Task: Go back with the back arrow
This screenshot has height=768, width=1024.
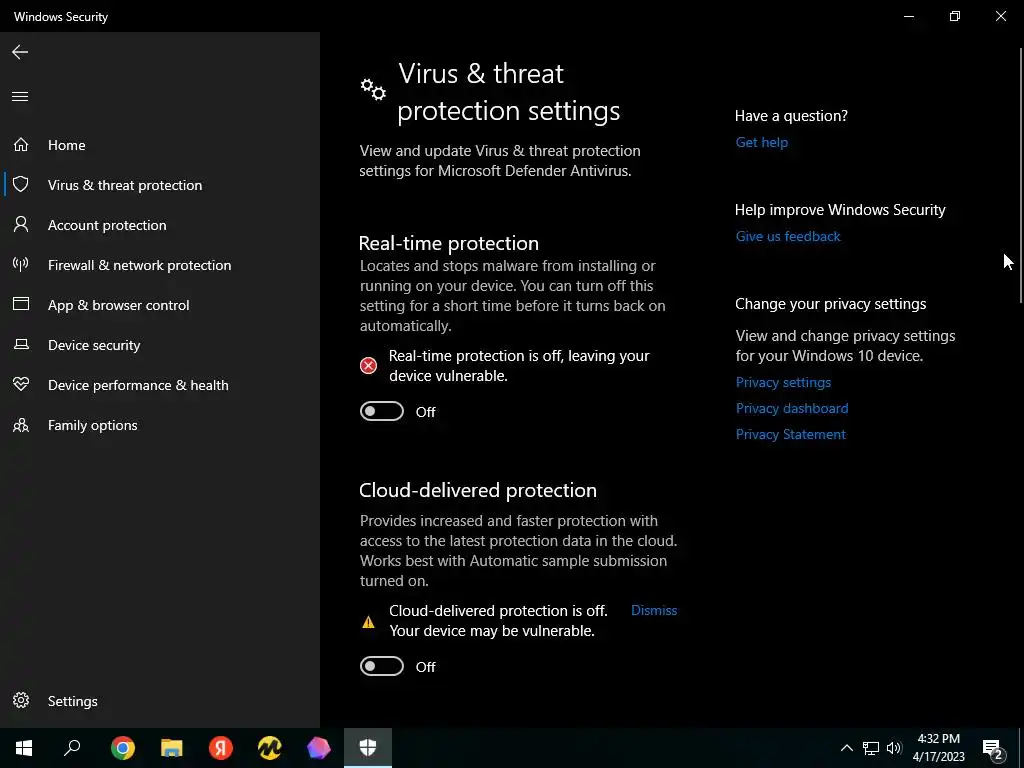Action: (x=20, y=52)
